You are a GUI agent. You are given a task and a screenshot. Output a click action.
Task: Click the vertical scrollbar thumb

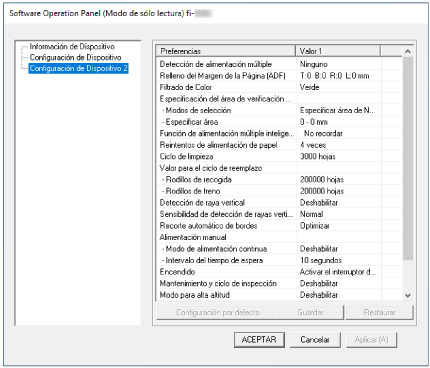407,159
